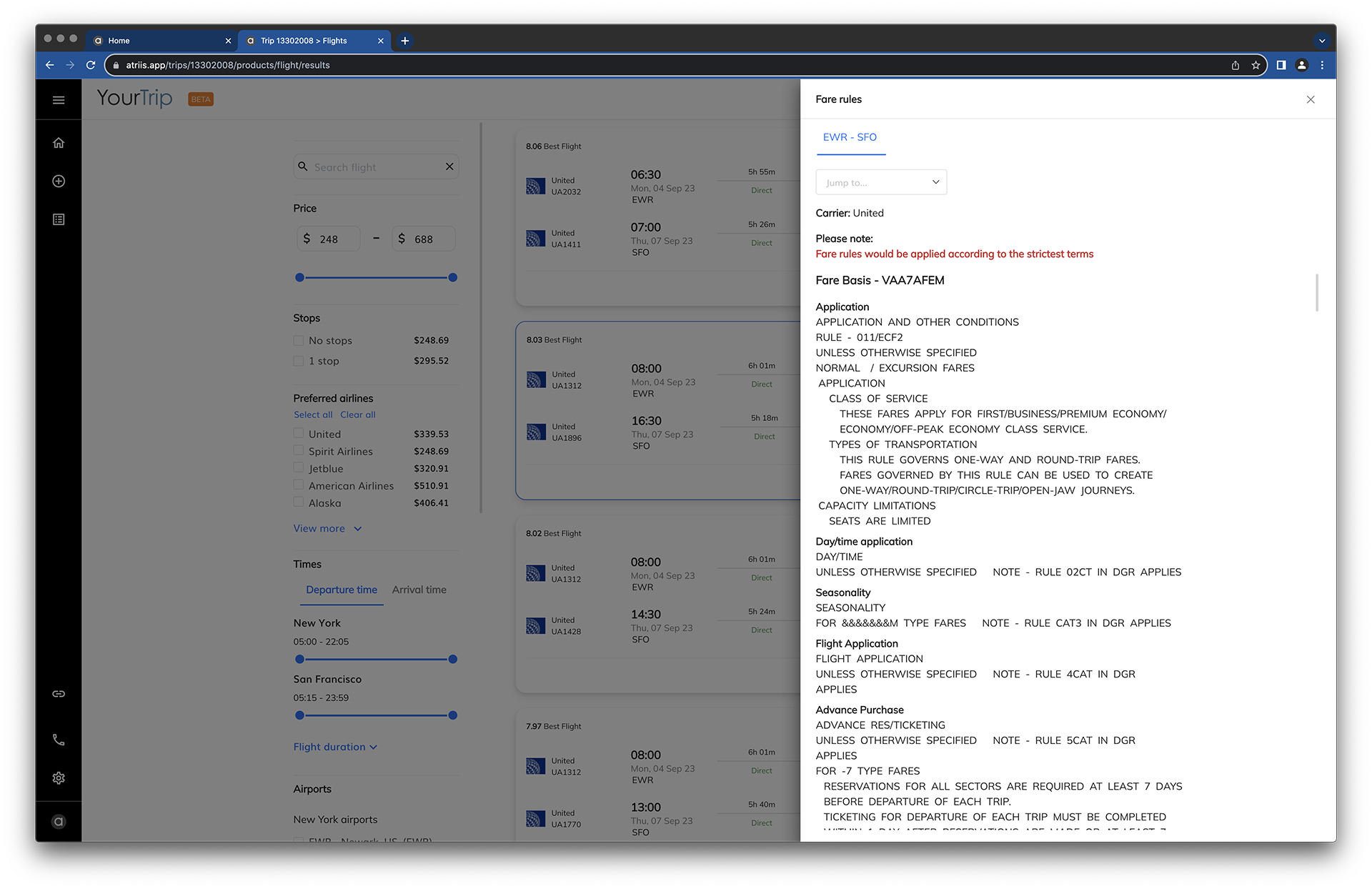This screenshot has height=889, width=1372.
Task: Switch to Trip 13302008 Flights tab
Action: pos(314,41)
